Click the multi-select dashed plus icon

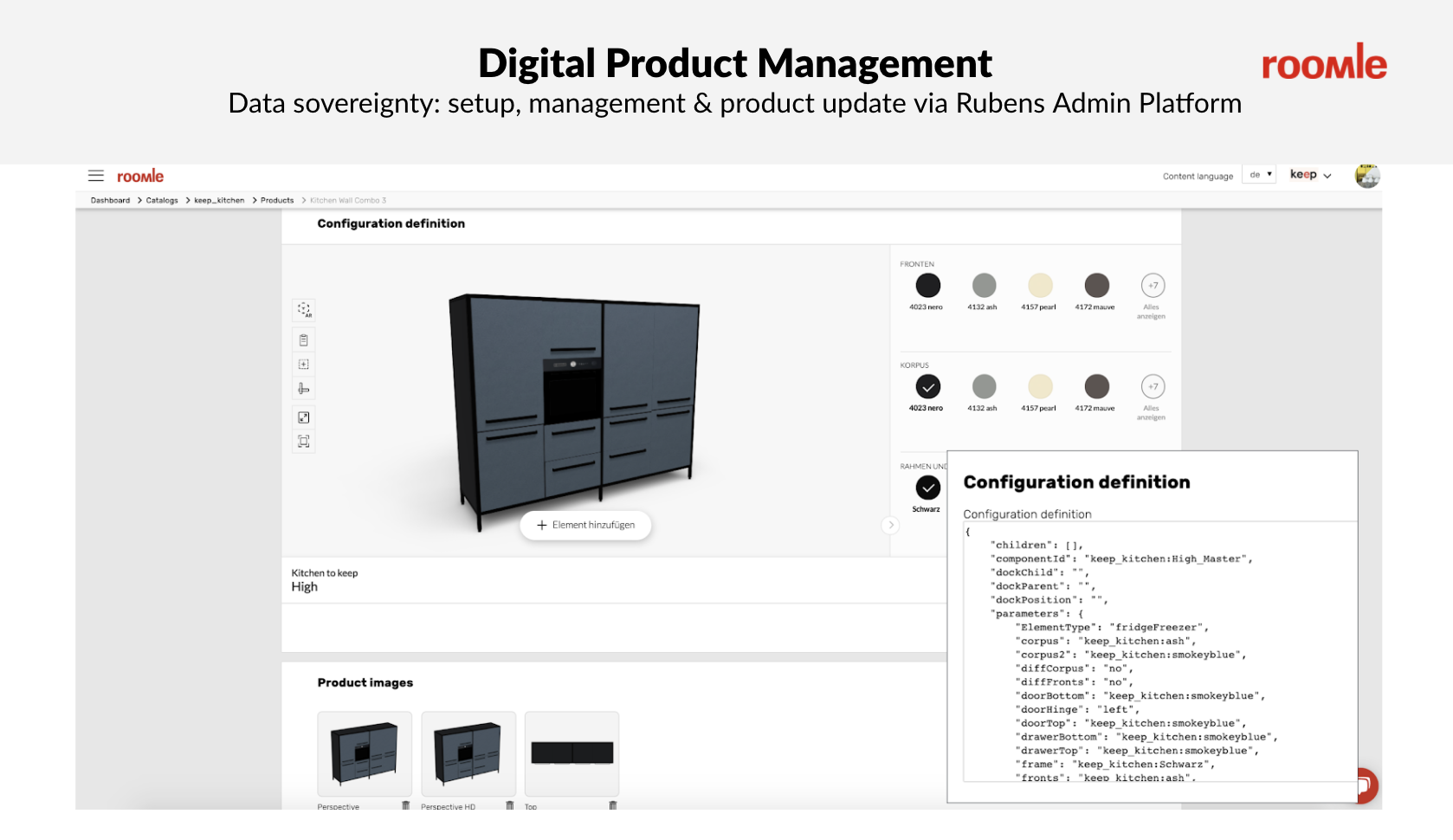pyautogui.click(x=304, y=365)
